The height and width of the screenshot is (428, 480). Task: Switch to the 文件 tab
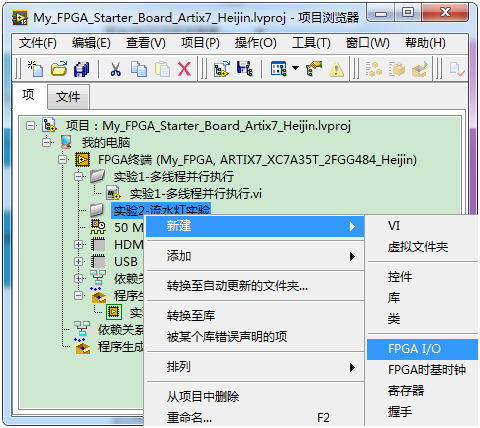(68, 97)
